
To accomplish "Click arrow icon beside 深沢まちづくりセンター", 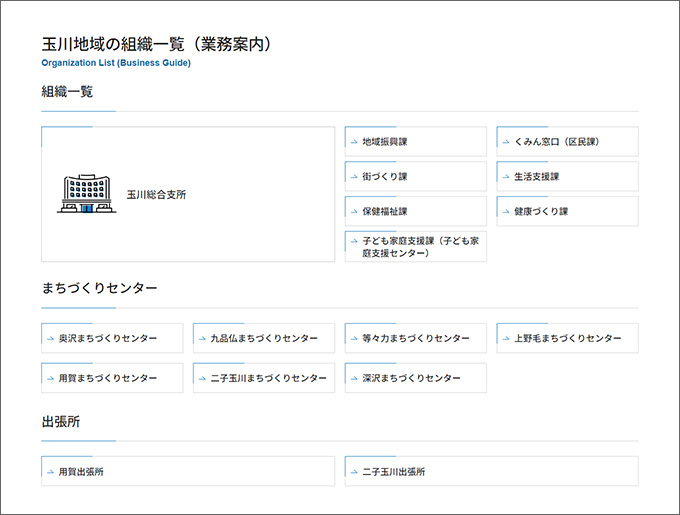I will point(354,378).
